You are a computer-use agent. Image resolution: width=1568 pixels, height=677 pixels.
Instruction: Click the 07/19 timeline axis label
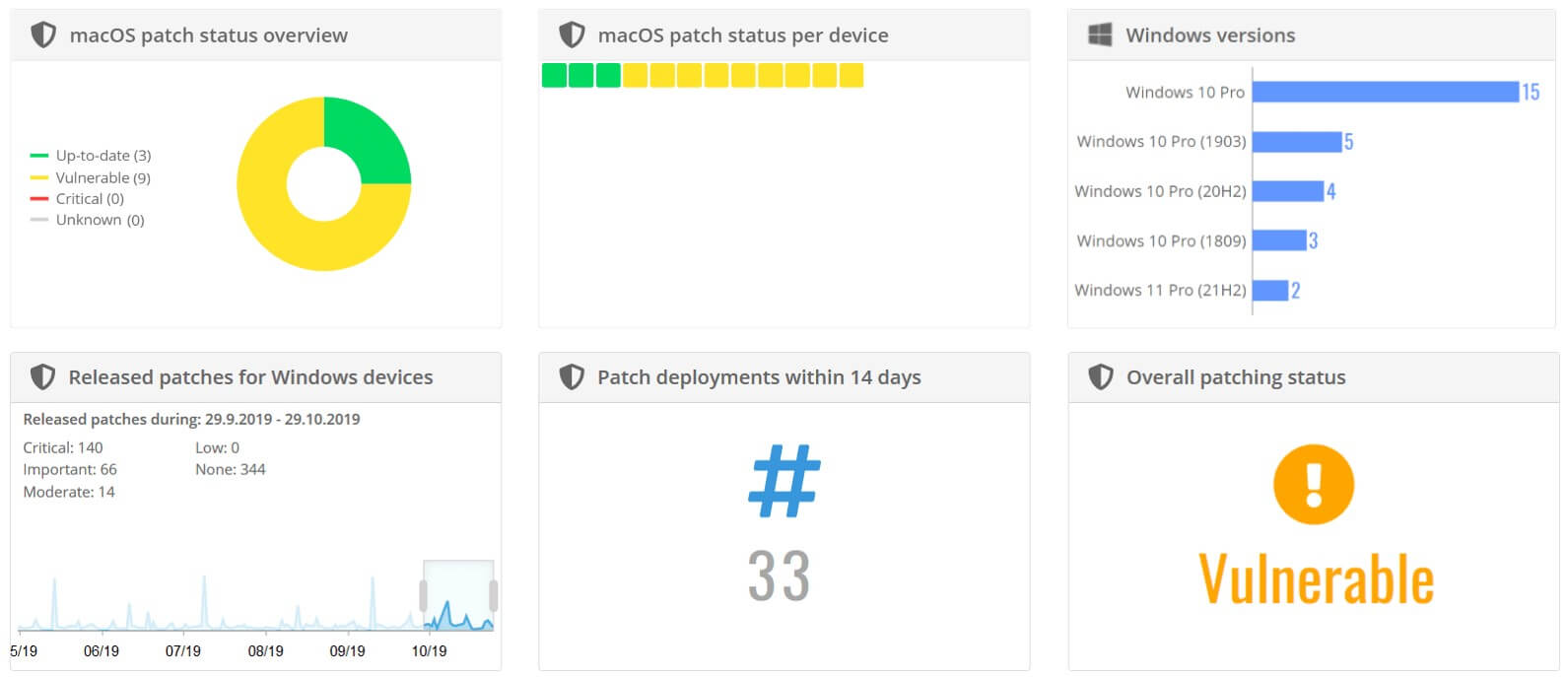[x=183, y=651]
